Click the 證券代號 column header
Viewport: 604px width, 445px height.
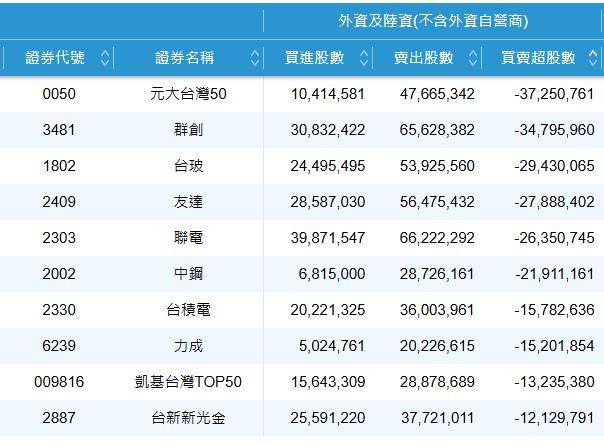[55, 58]
